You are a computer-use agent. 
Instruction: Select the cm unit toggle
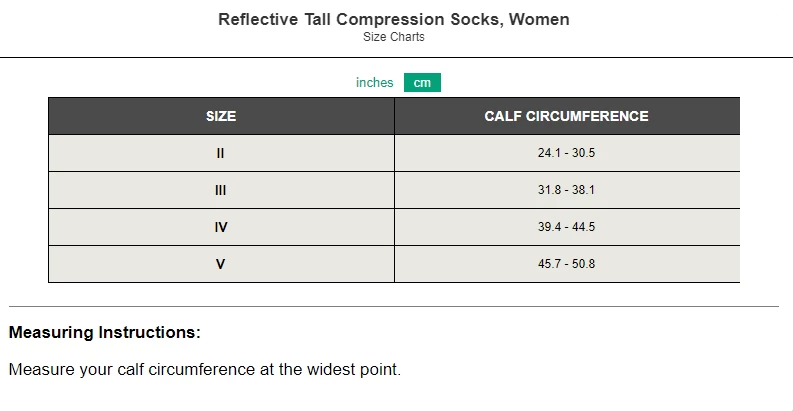422,83
